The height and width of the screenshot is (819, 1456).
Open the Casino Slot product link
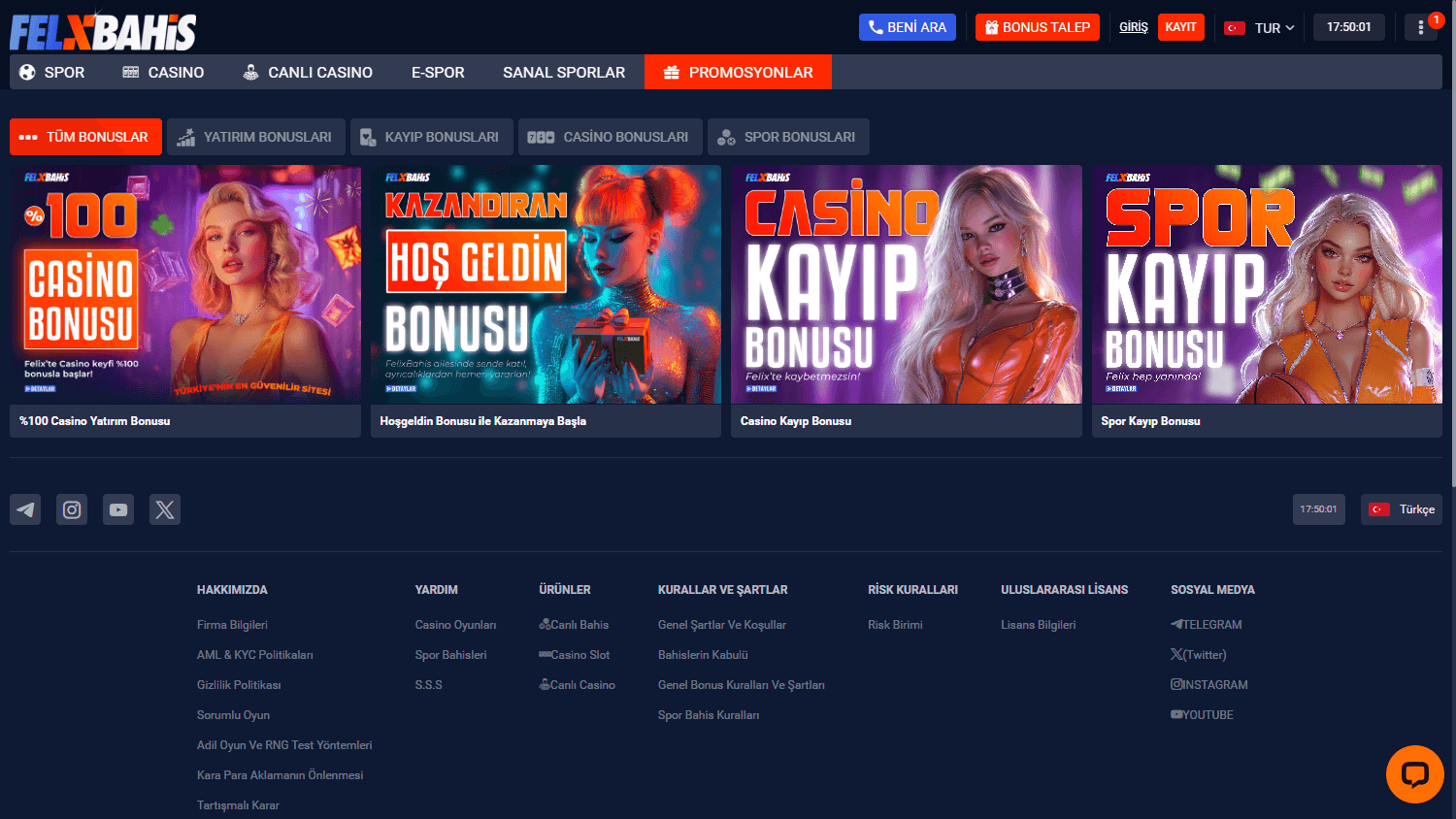[575, 655]
